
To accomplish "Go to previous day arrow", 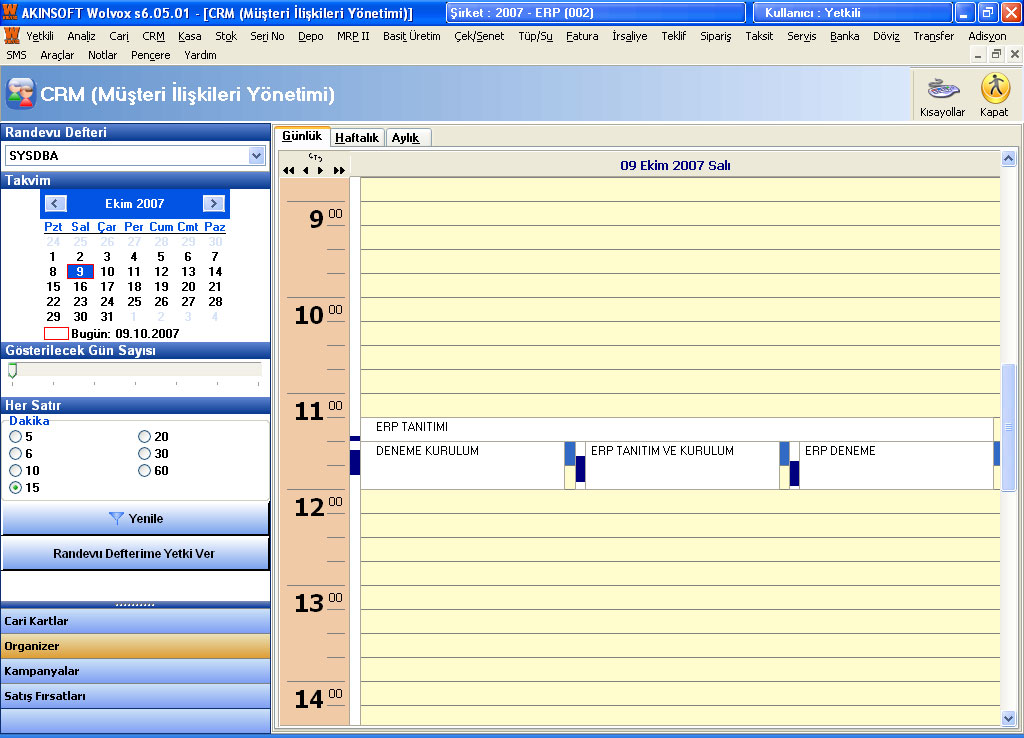I will tap(306, 170).
